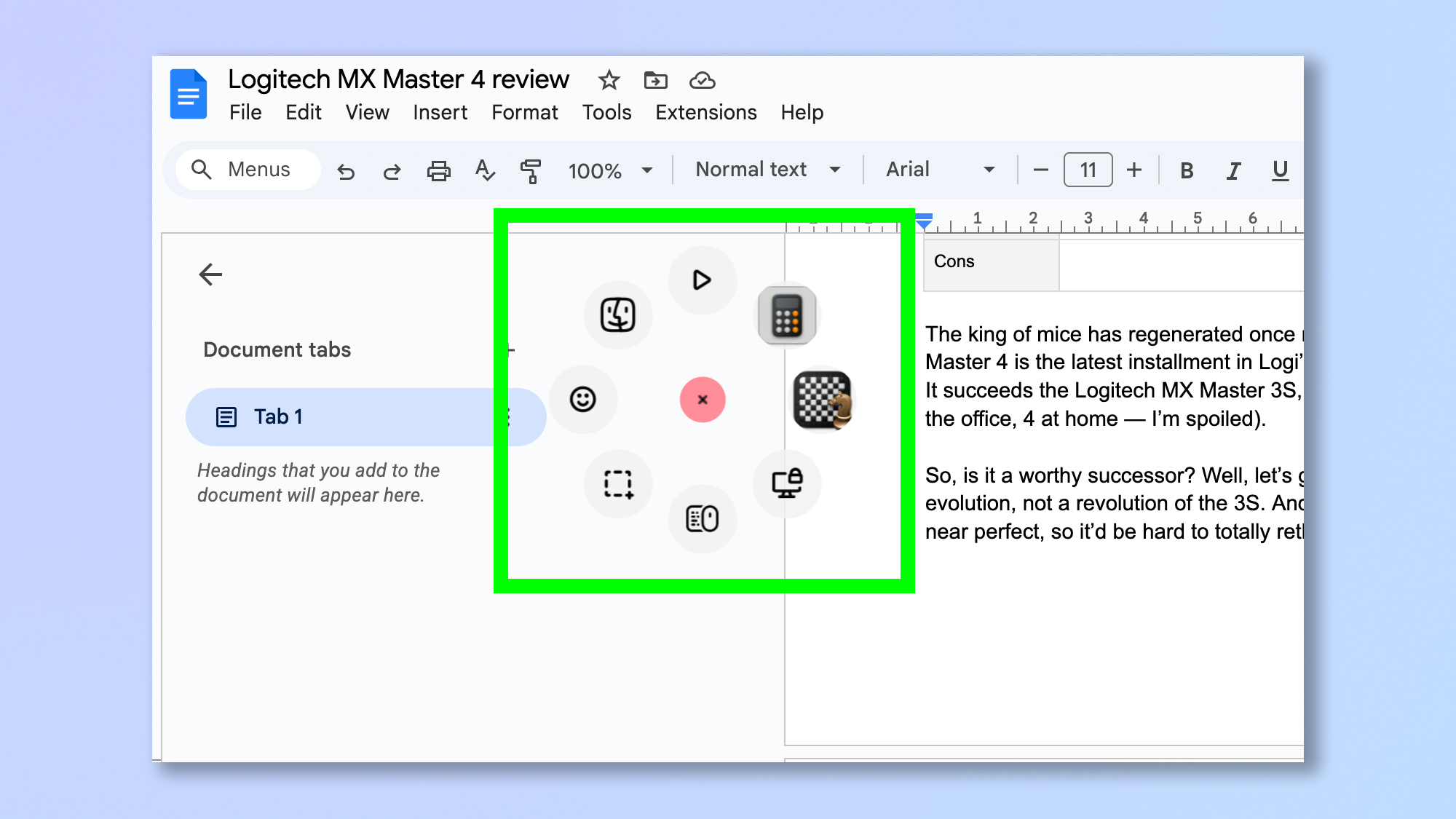1456x819 pixels.
Task: Select the screenshot capture action
Action: (x=617, y=484)
